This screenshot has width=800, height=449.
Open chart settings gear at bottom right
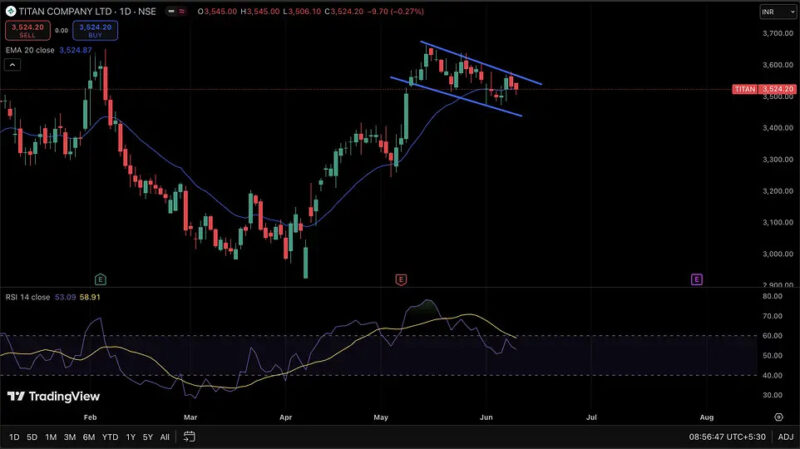778,416
